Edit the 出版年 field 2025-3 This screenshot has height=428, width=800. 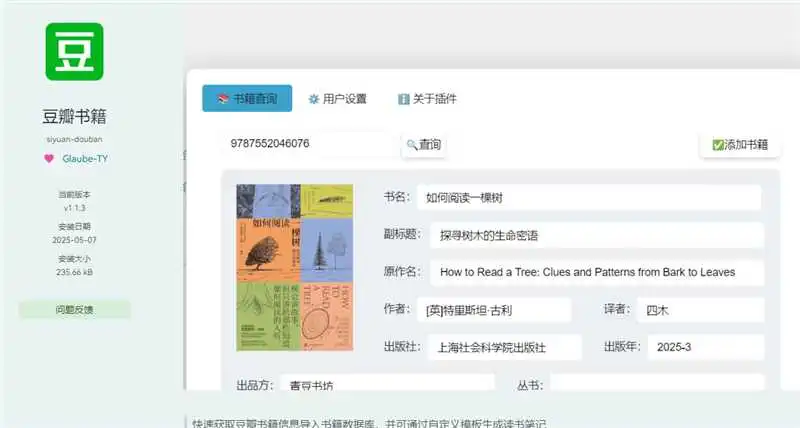pyautogui.click(x=706, y=347)
